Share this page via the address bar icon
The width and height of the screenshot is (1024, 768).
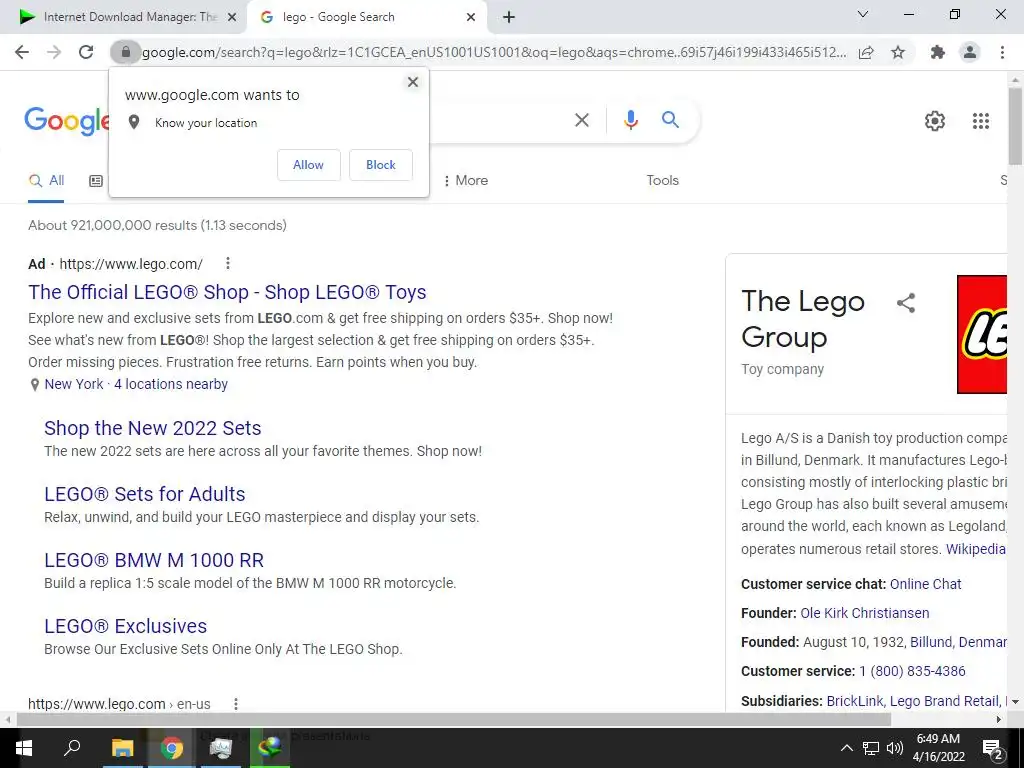(x=866, y=52)
